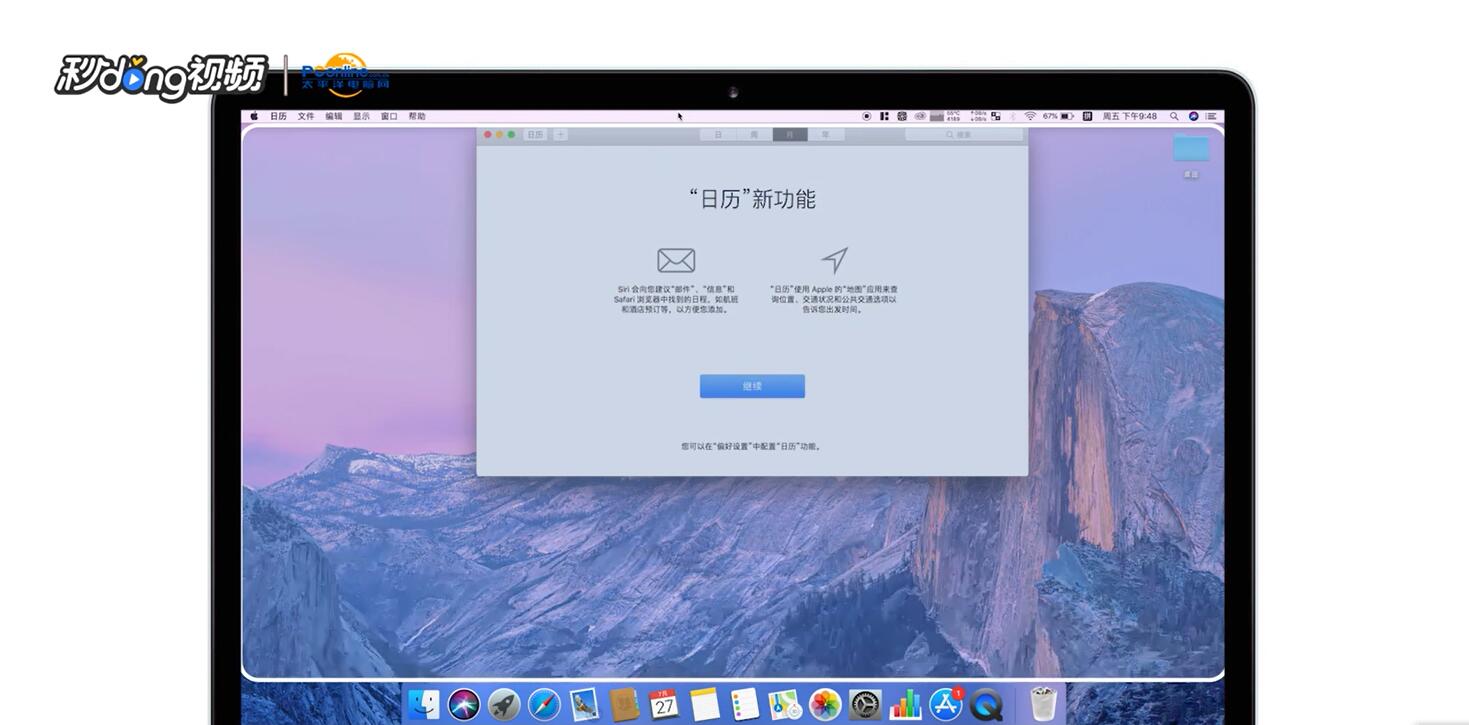The height and width of the screenshot is (725, 1469).
Task: Open the Trash in the Dock
Action: pos(1043,703)
